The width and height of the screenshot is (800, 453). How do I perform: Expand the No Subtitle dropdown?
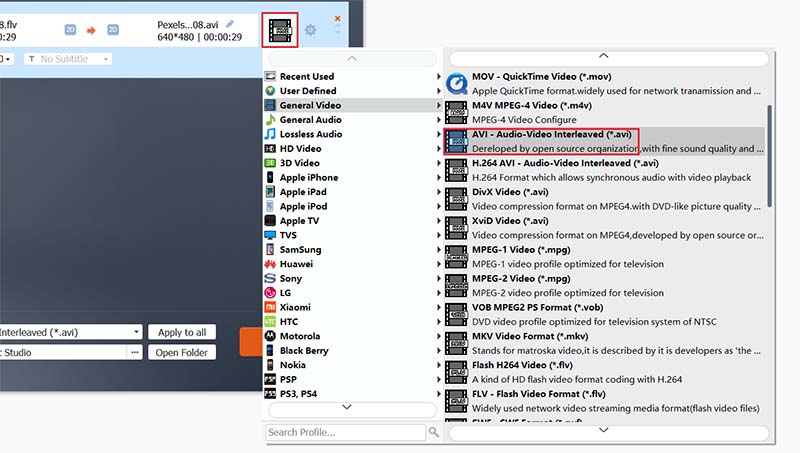[67, 59]
